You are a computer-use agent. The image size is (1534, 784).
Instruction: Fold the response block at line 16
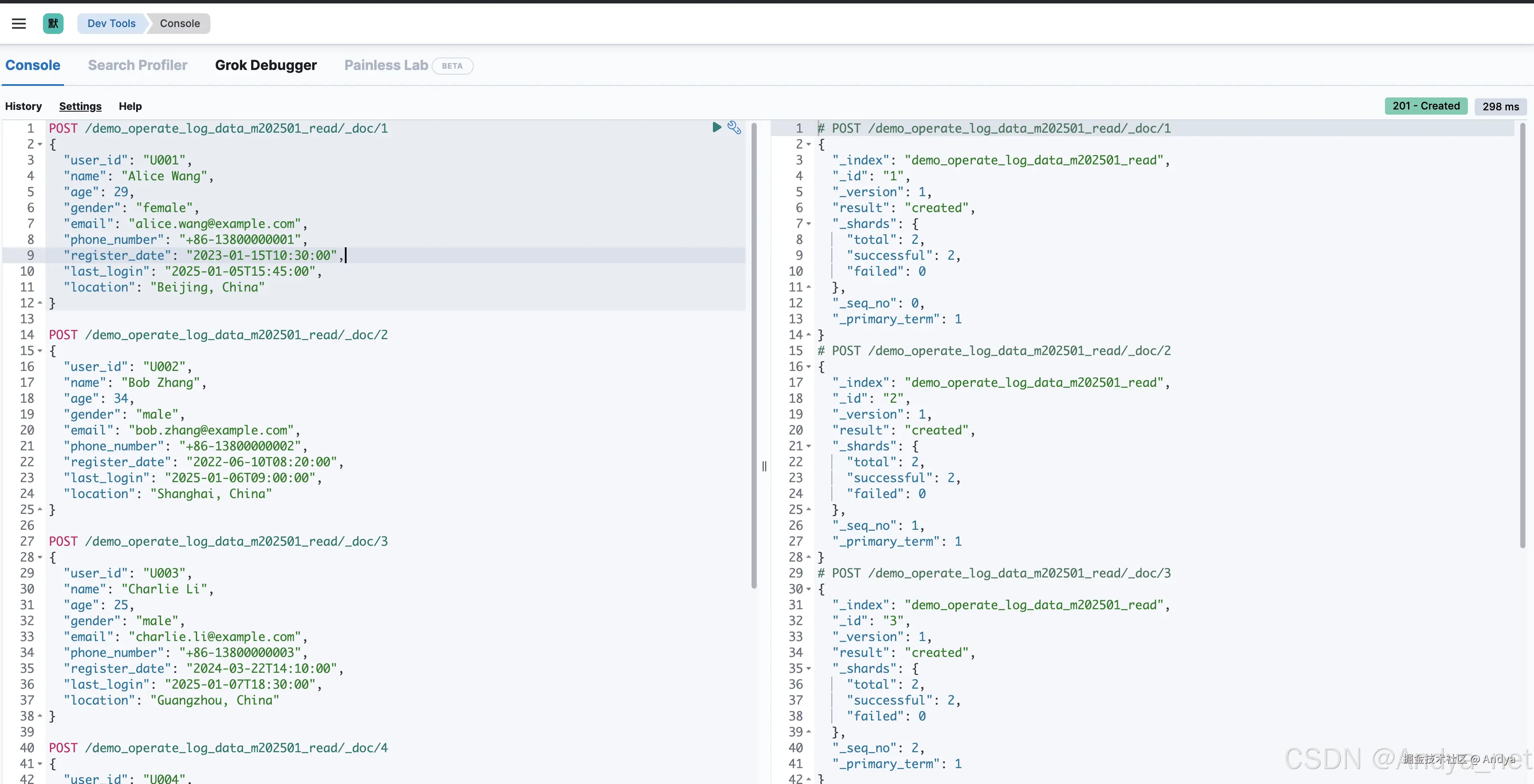809,367
